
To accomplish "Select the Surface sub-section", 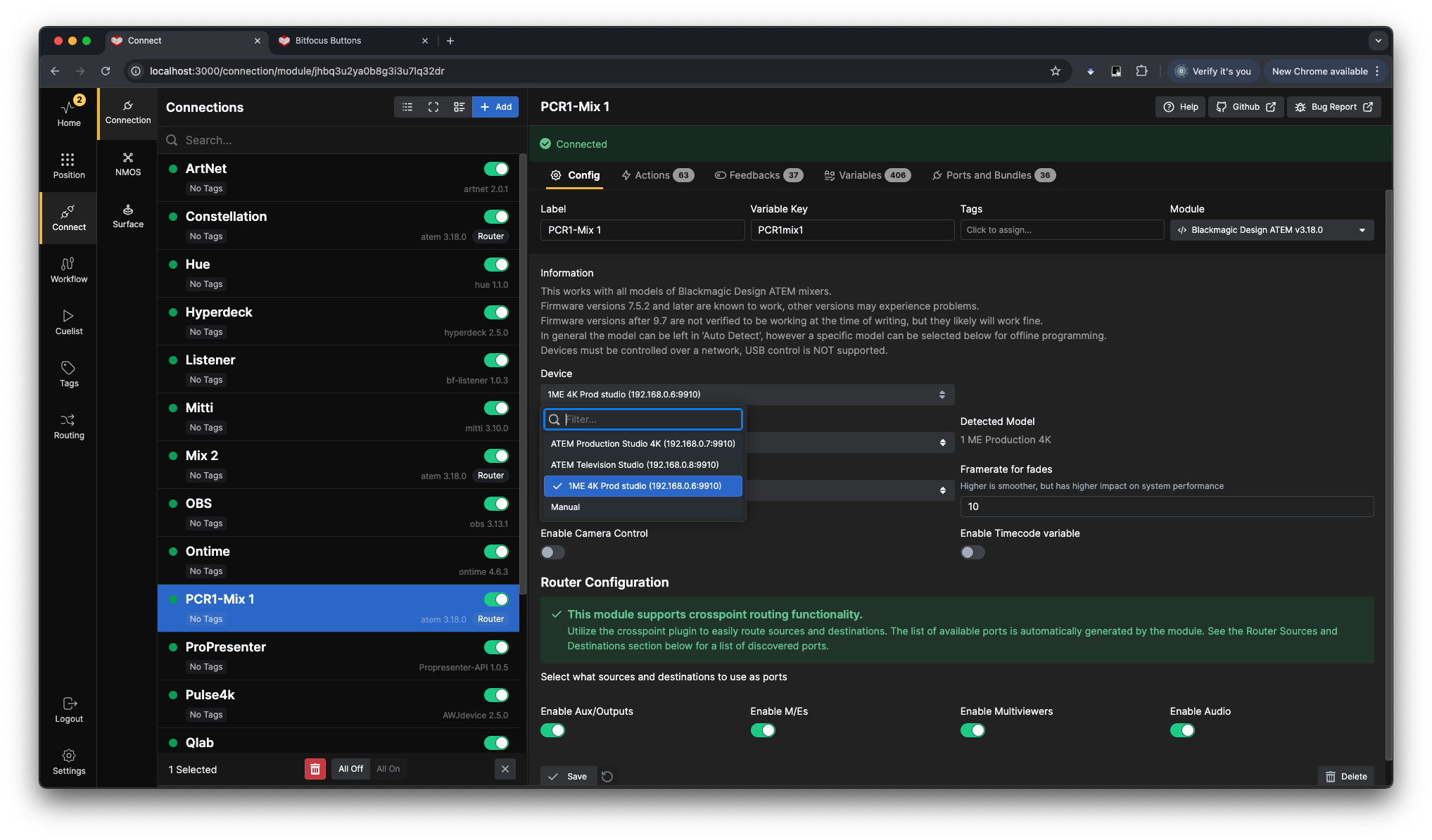I will 128,216.
